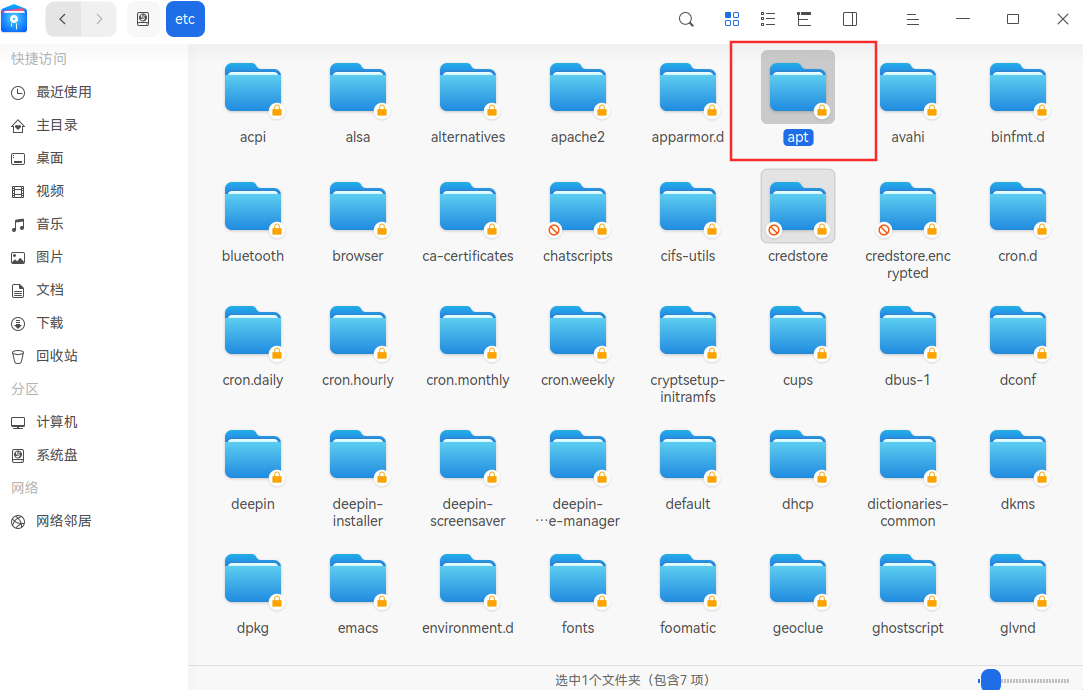
Task: Select the deepin folder
Action: click(253, 471)
